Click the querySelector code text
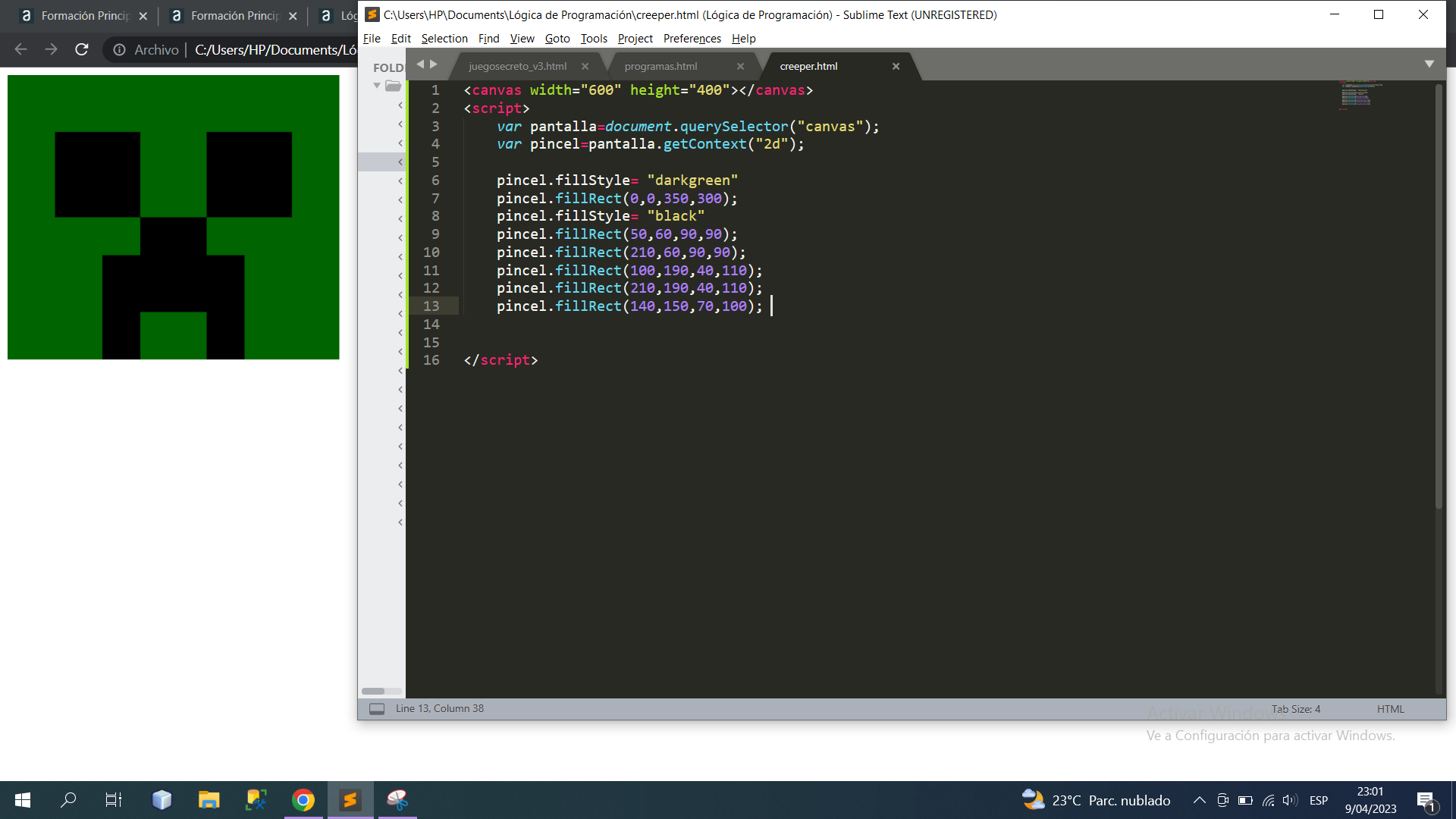Image resolution: width=1456 pixels, height=819 pixels. (x=734, y=127)
